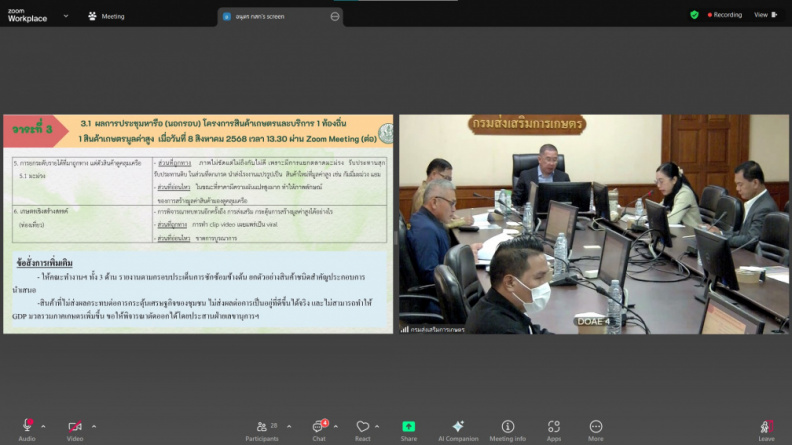This screenshot has width=792, height=445.
Task: Show Meeting info
Action: point(508,430)
